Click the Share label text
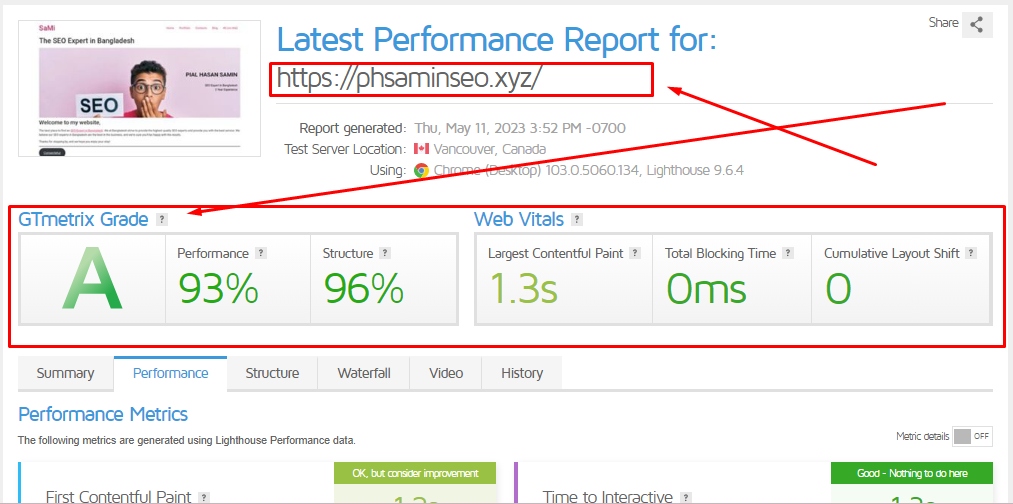 tap(943, 23)
